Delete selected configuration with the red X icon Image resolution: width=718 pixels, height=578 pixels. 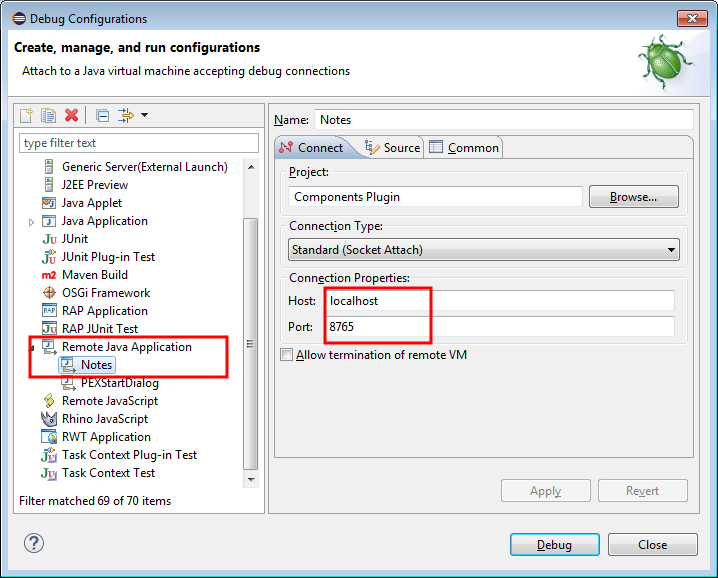point(71,116)
